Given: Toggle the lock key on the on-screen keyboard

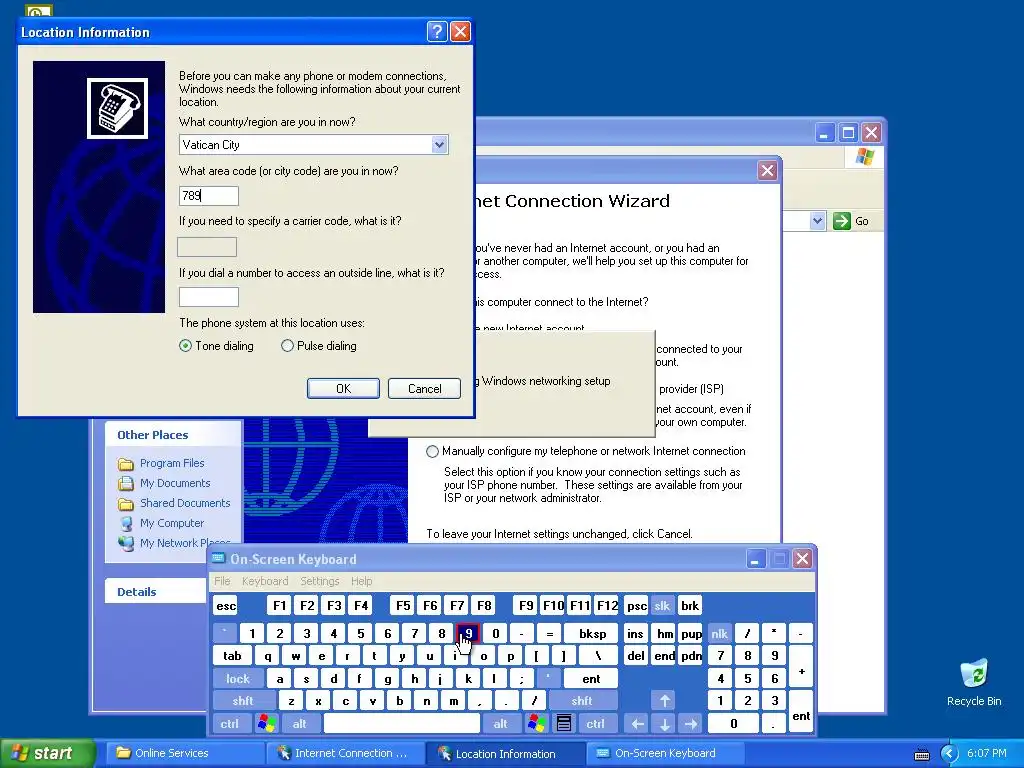Looking at the screenshot, I should tap(238, 679).
